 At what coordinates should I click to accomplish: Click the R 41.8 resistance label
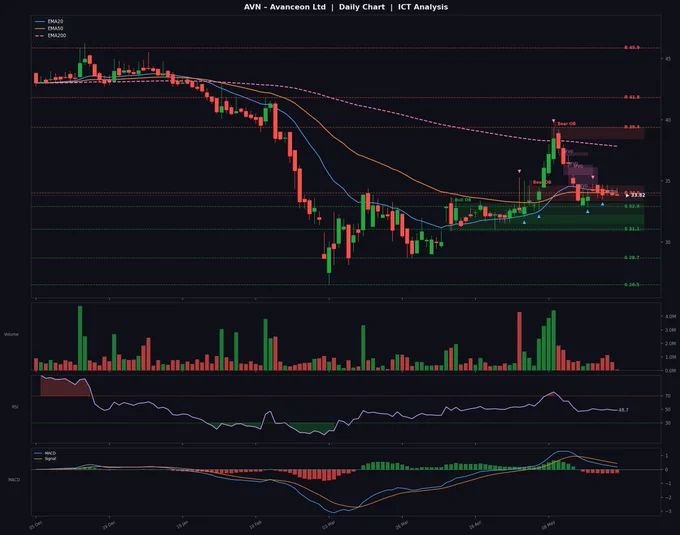tap(632, 97)
